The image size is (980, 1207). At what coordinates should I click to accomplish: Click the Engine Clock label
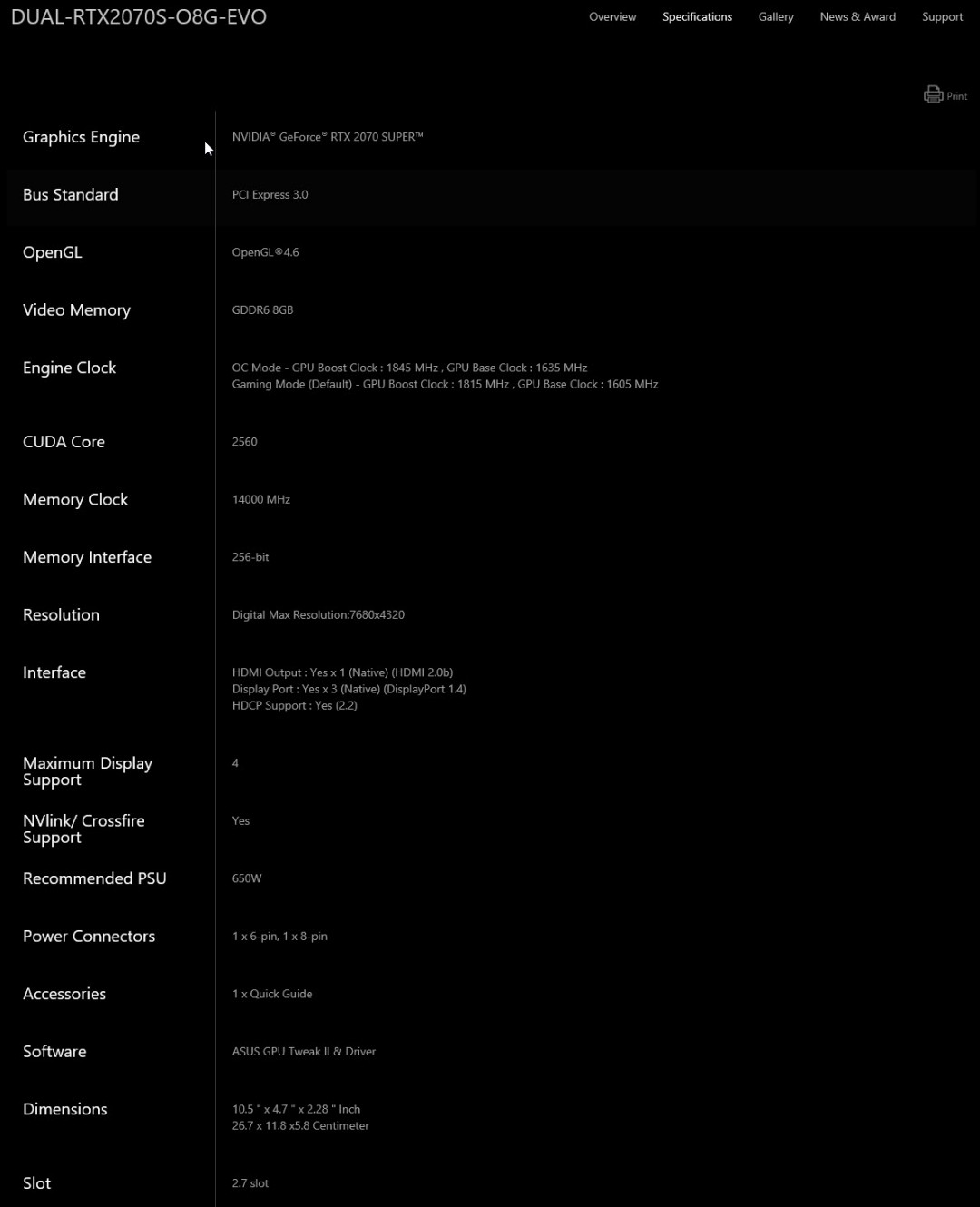click(x=69, y=368)
